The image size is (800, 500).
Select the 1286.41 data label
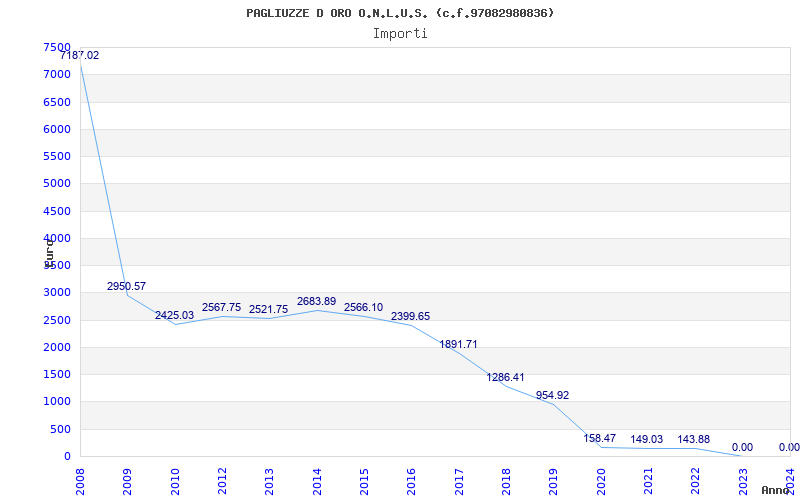coord(505,378)
